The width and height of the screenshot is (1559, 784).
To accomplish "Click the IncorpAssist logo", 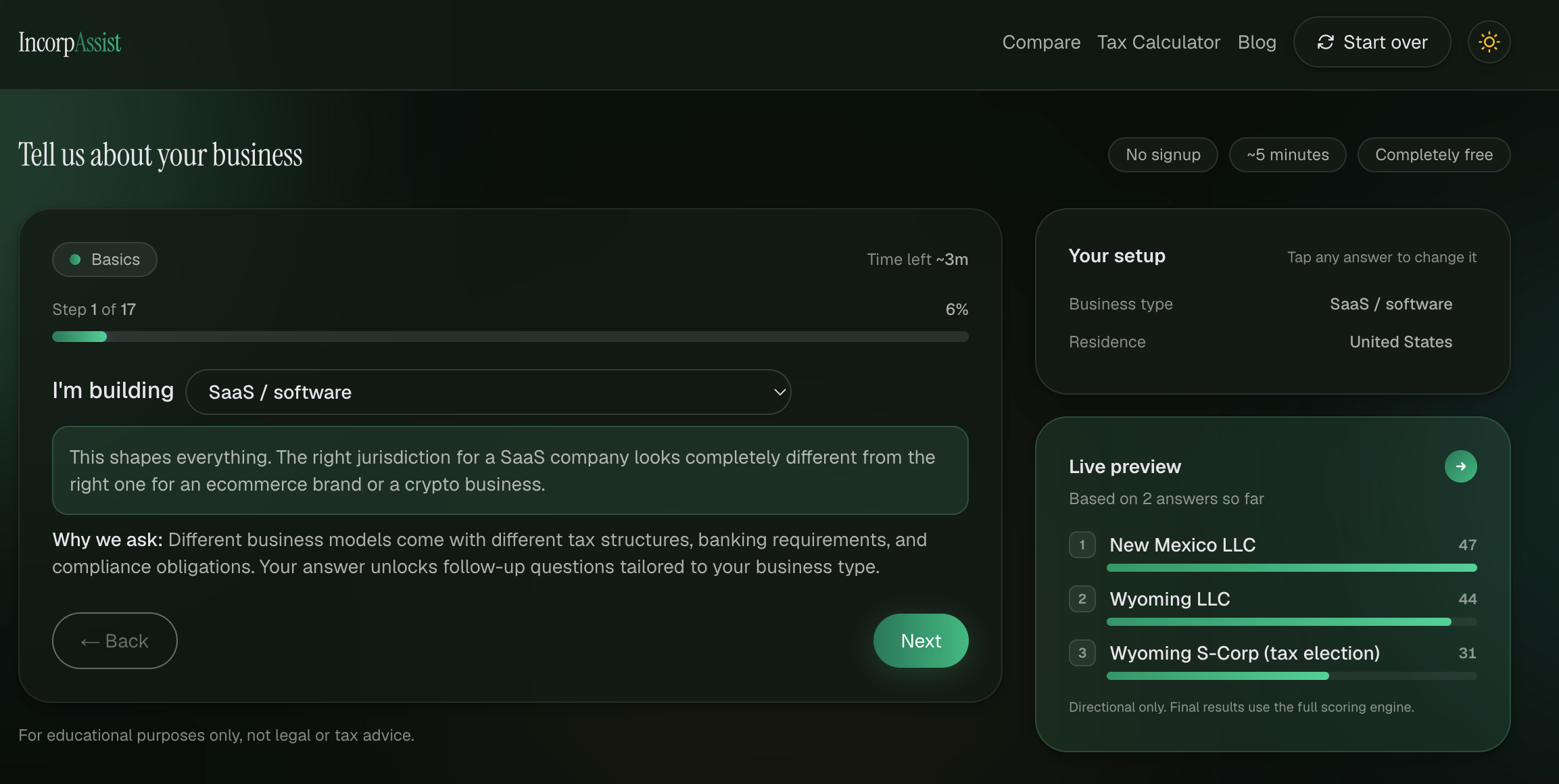I will [x=70, y=42].
